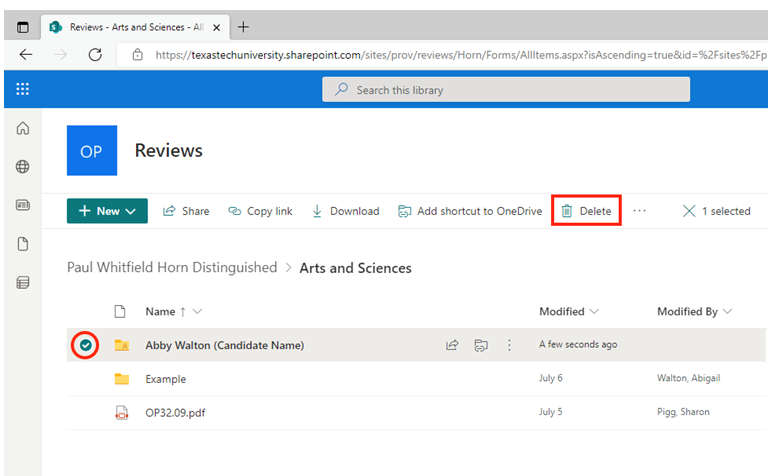Viewport: 776px width, 476px height.
Task: Open the Example folder
Action: [x=166, y=379]
